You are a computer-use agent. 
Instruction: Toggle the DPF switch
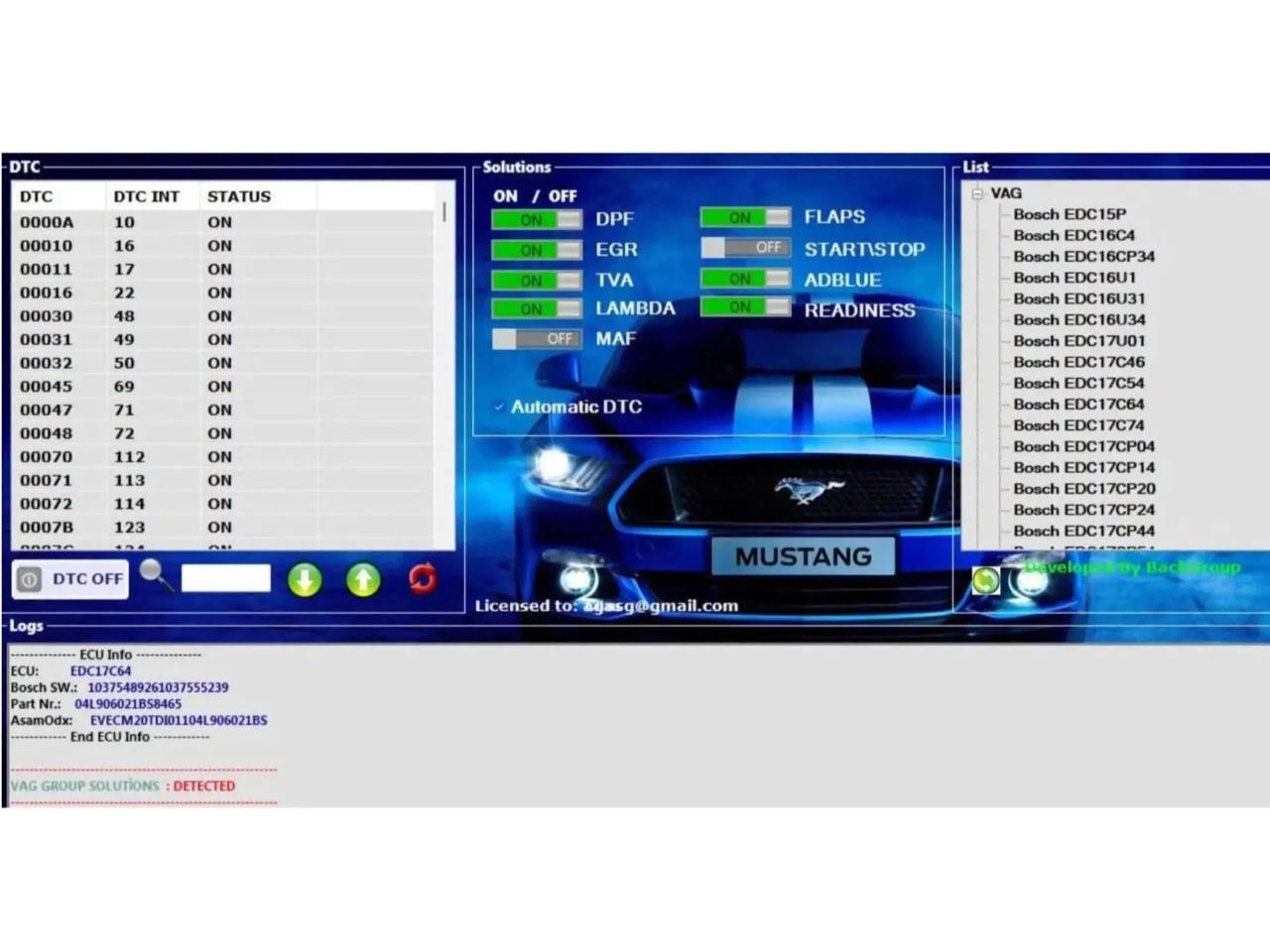pos(536,220)
